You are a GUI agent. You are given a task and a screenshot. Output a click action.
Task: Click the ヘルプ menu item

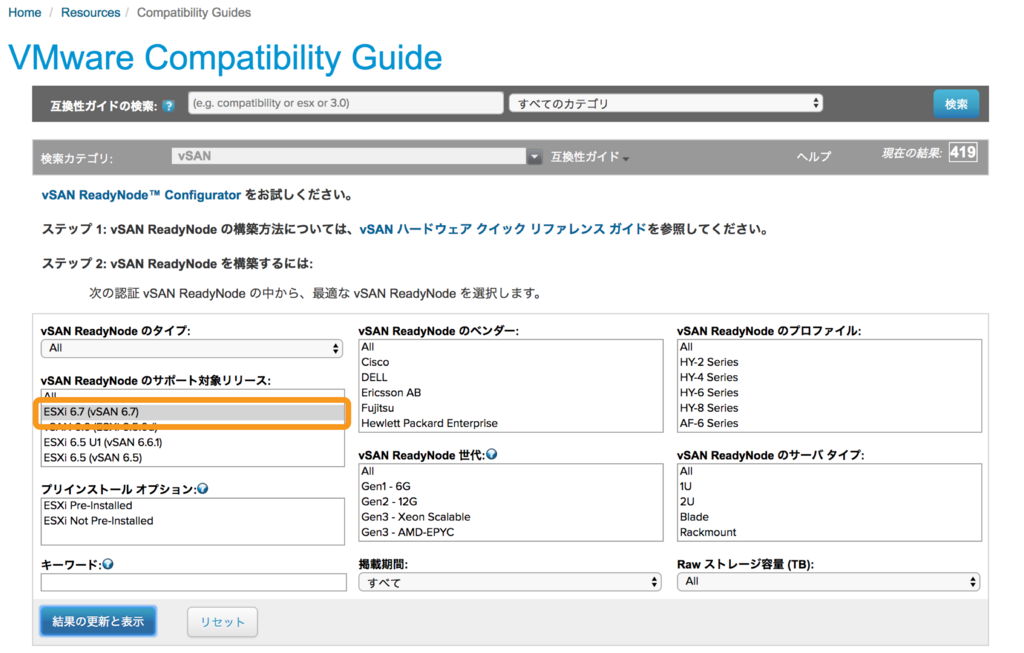coord(814,157)
